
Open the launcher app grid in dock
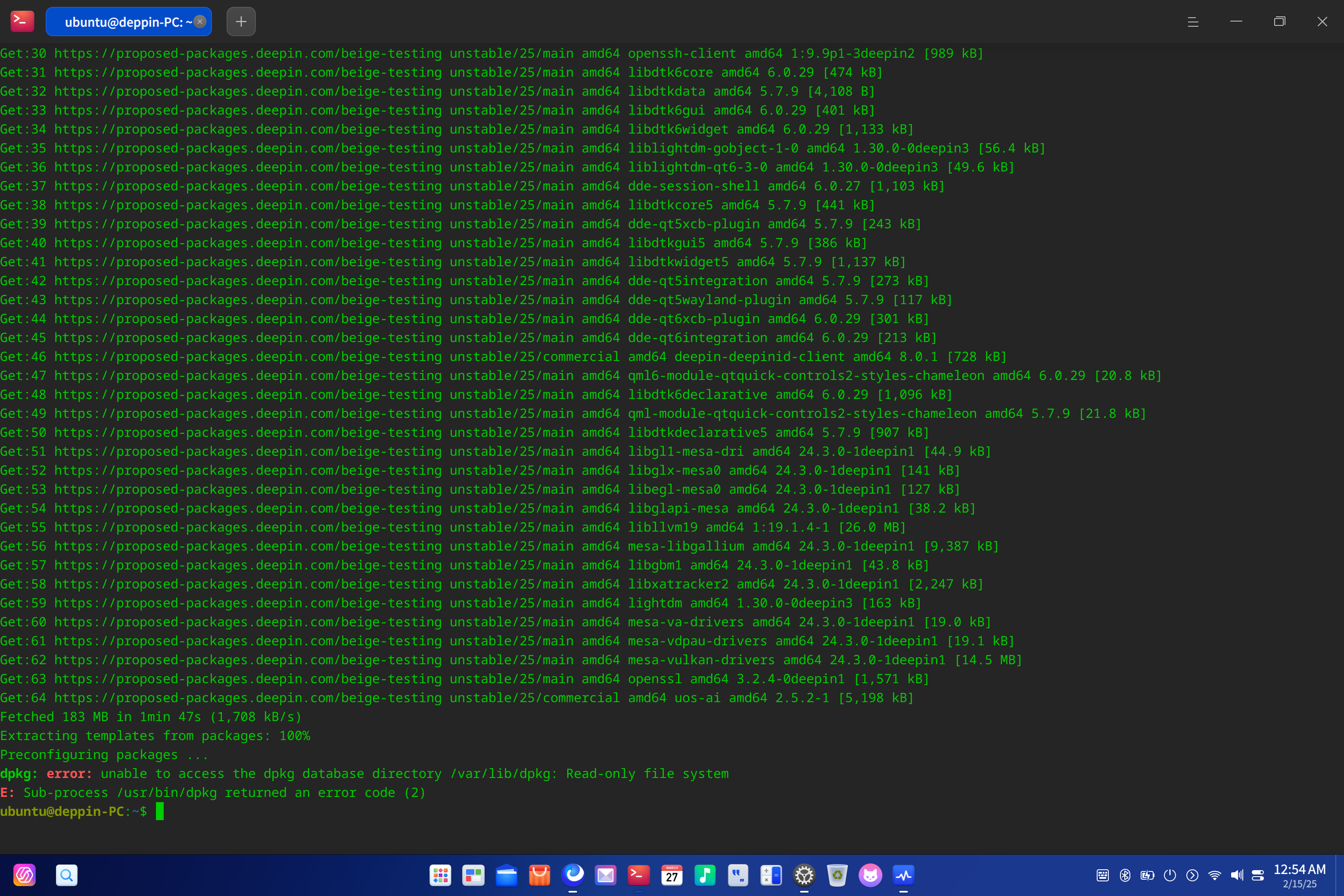coord(440,875)
